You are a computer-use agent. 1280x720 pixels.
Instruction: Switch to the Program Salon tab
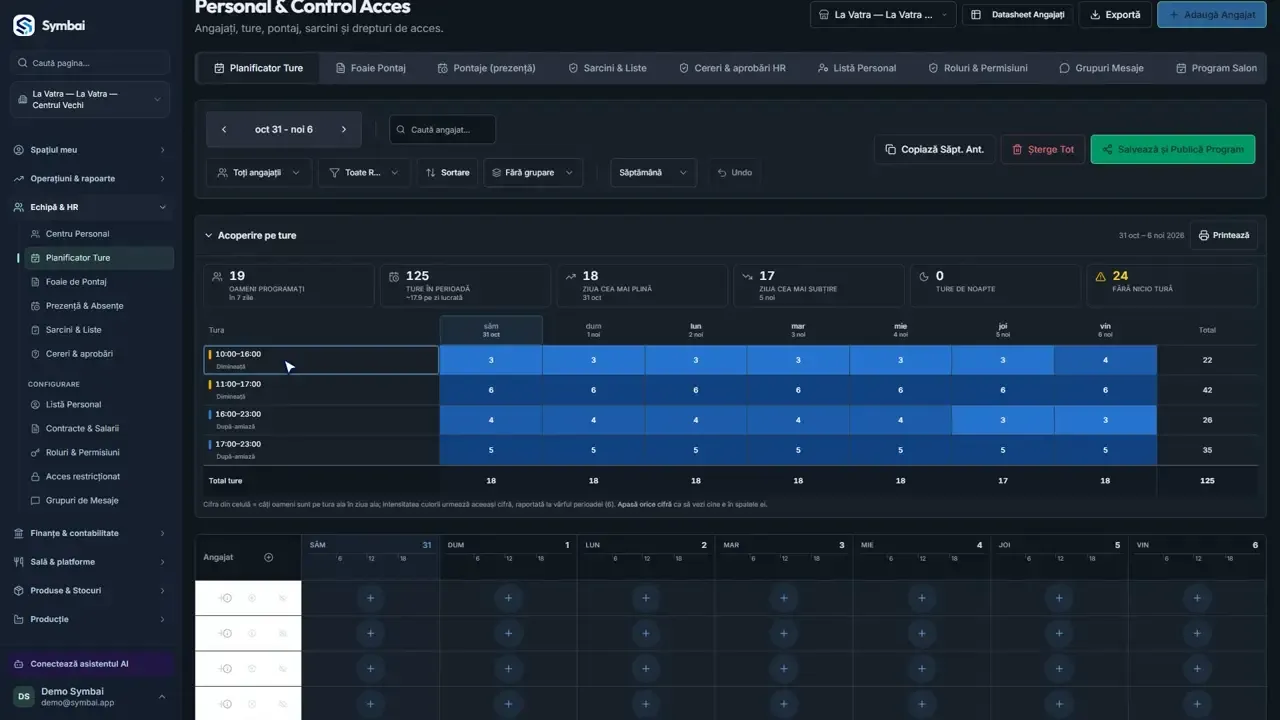(1216, 68)
